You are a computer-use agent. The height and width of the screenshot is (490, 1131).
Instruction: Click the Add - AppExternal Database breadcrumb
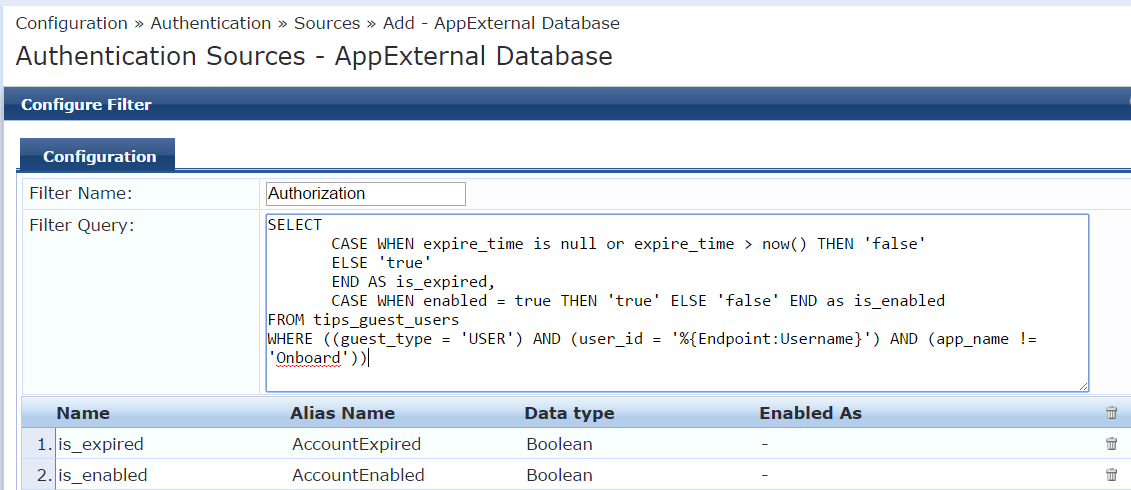[501, 23]
